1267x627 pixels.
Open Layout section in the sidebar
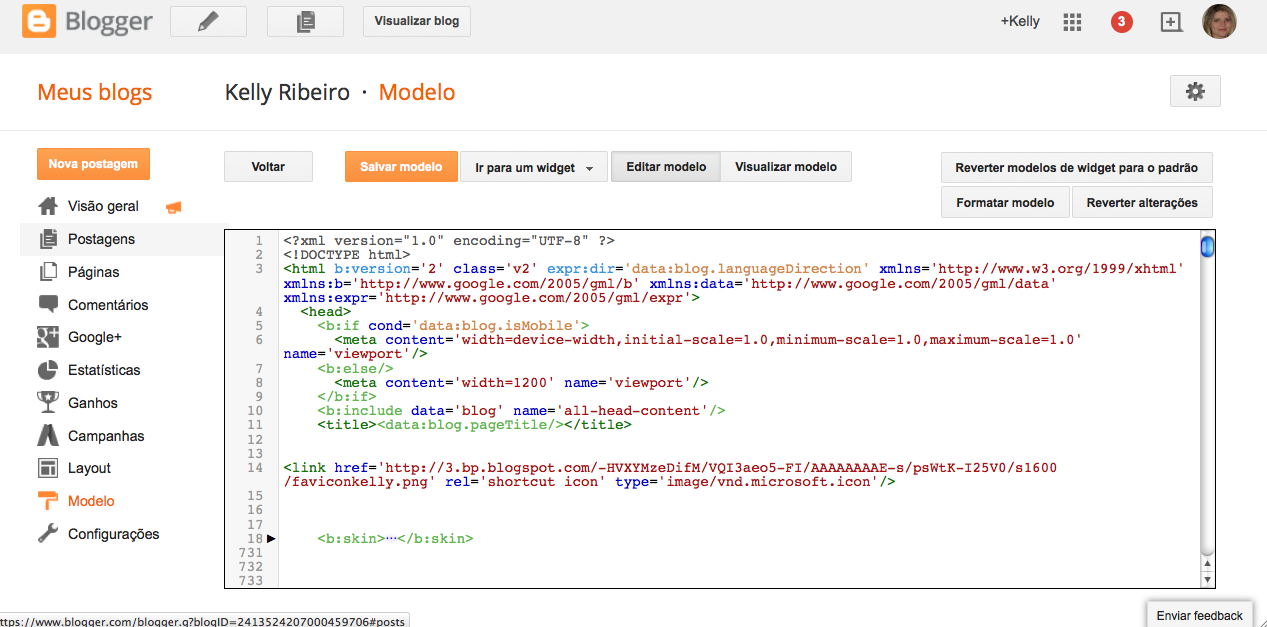[89, 468]
